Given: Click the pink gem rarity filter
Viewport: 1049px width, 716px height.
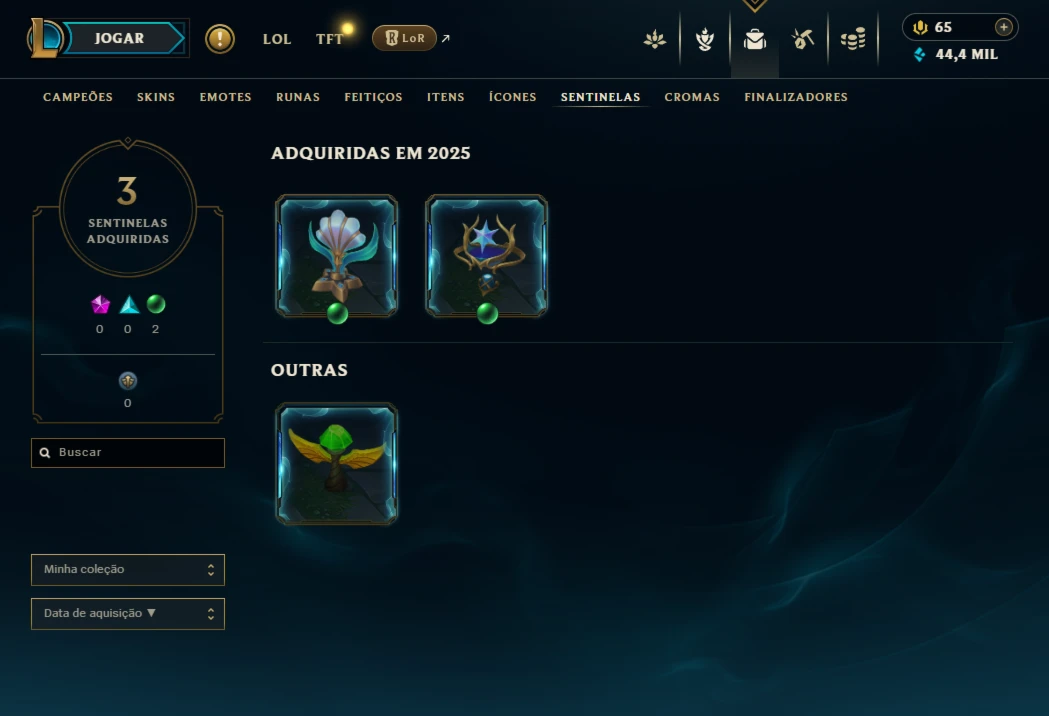Looking at the screenshot, I should pyautogui.click(x=100, y=304).
